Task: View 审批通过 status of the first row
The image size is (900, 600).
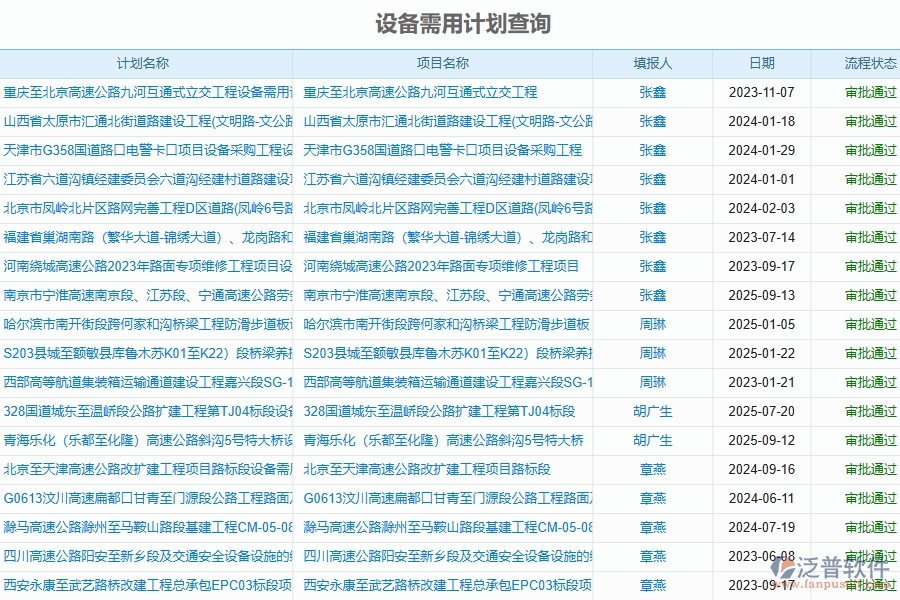Action: click(x=866, y=93)
